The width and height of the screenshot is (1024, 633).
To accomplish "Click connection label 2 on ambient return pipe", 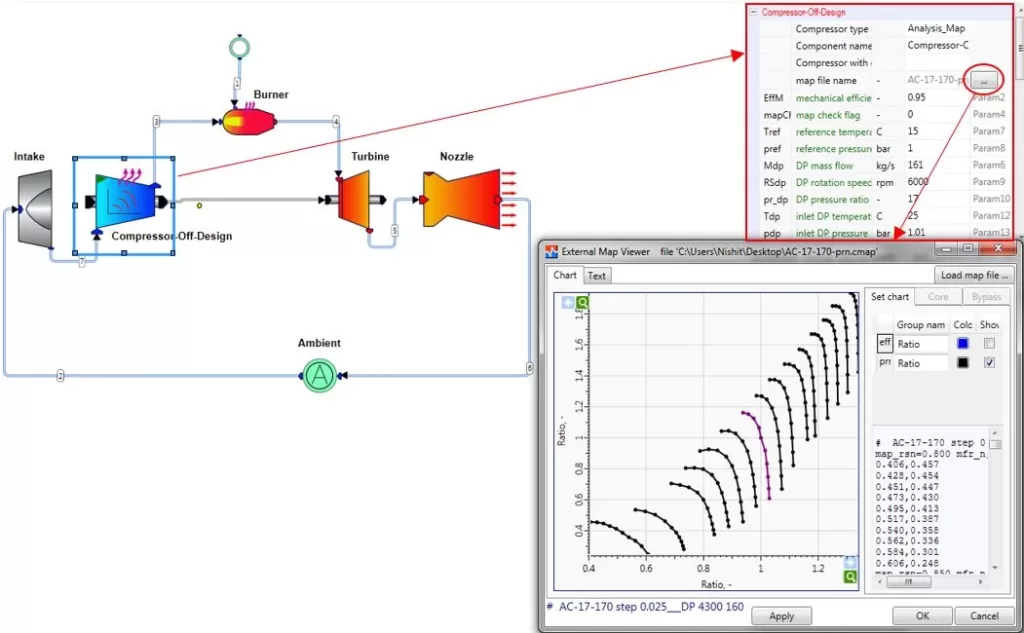I will (x=60, y=376).
